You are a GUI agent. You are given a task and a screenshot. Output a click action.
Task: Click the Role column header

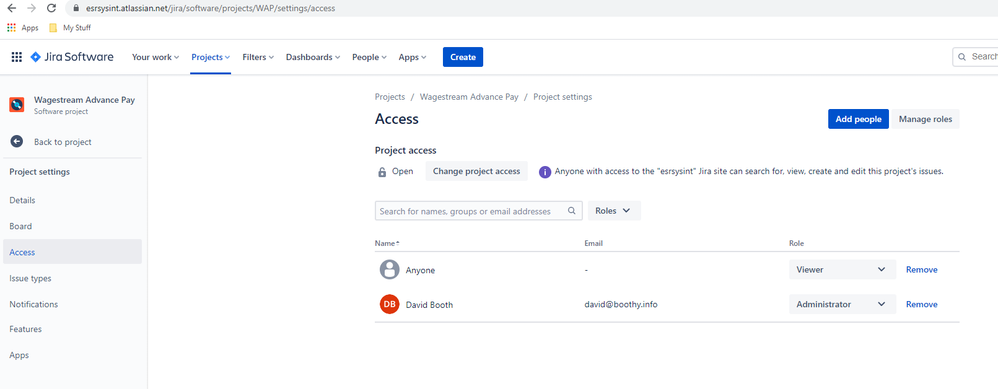[796, 243]
